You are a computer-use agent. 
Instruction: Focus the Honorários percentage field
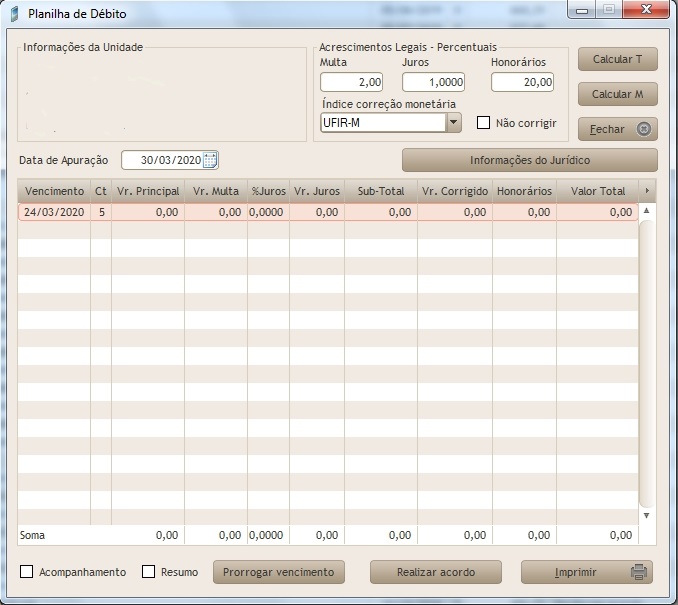pos(522,82)
